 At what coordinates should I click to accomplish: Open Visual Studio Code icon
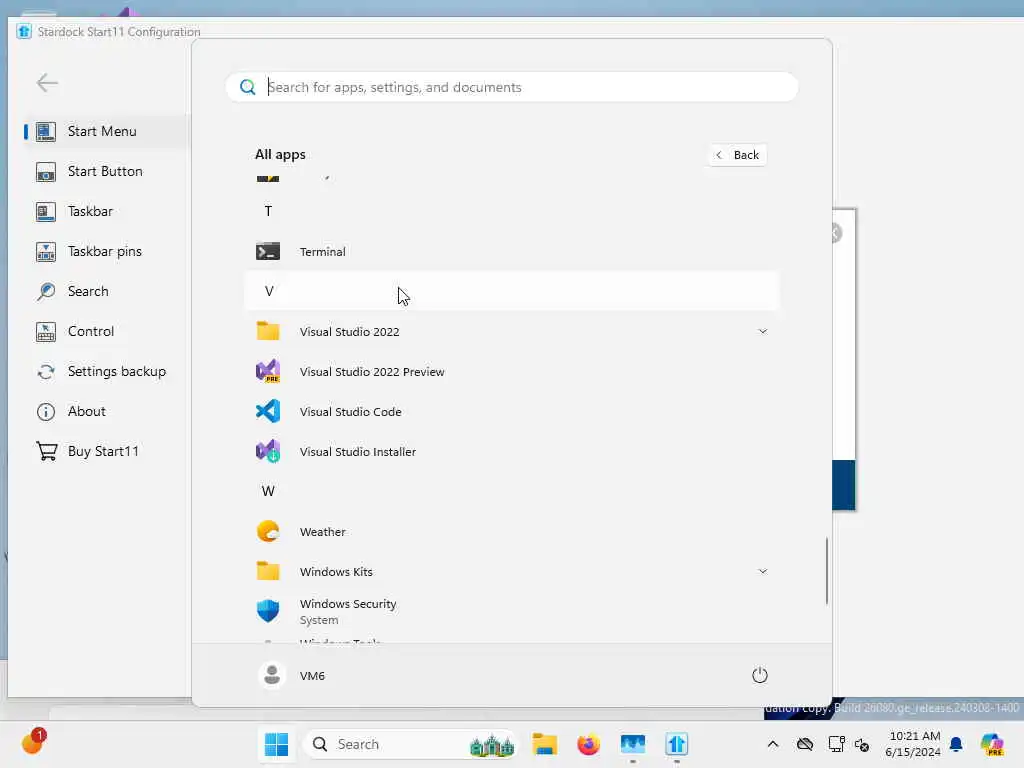(268, 411)
